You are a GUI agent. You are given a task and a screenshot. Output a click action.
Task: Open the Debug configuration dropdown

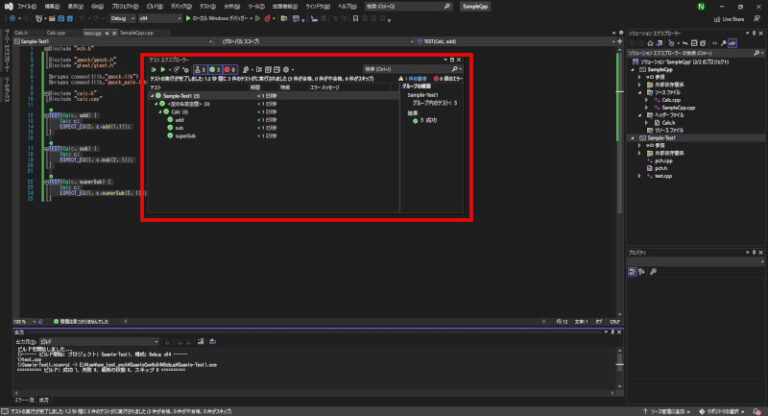pos(122,19)
